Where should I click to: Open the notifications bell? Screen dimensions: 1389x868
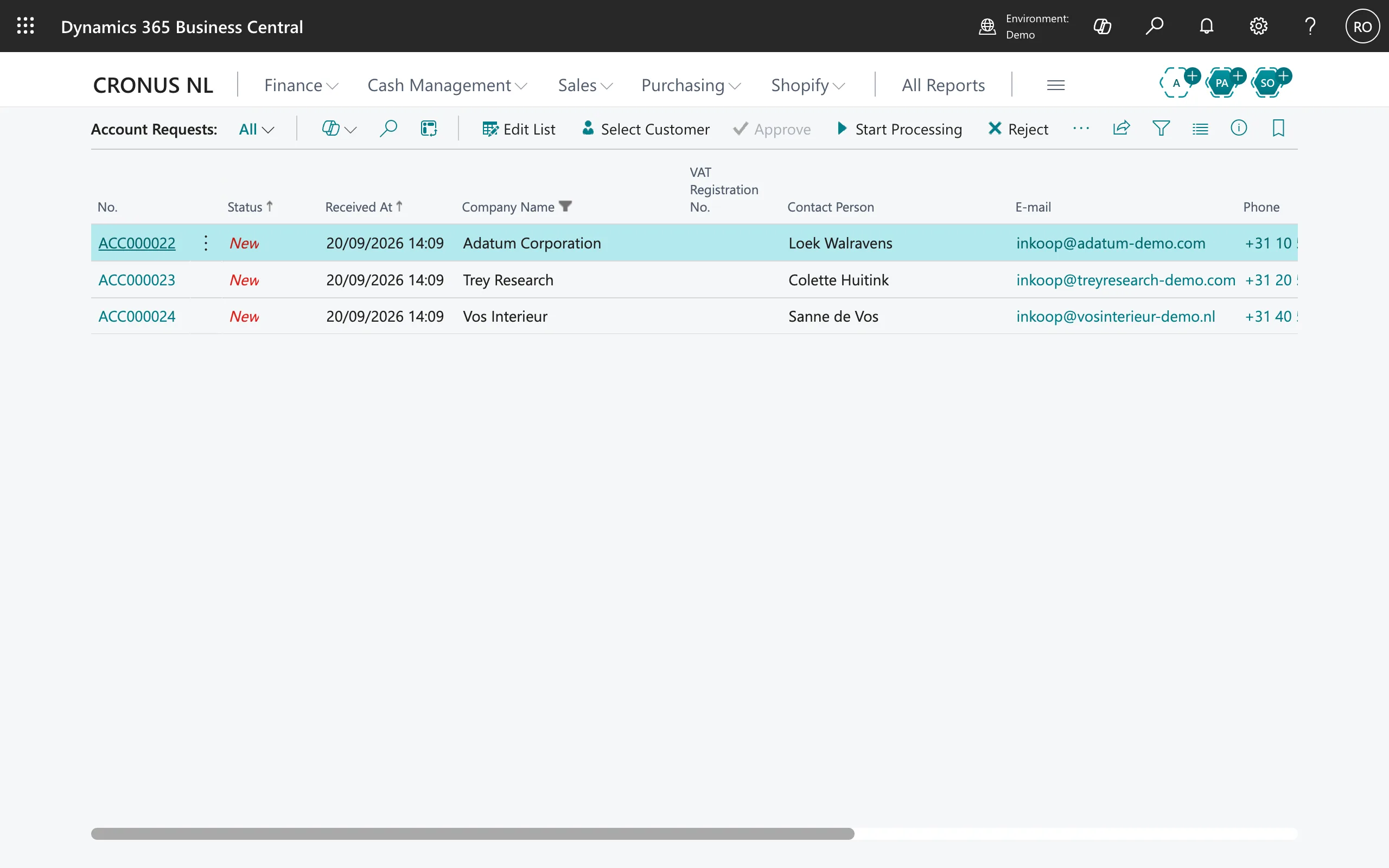(1207, 27)
